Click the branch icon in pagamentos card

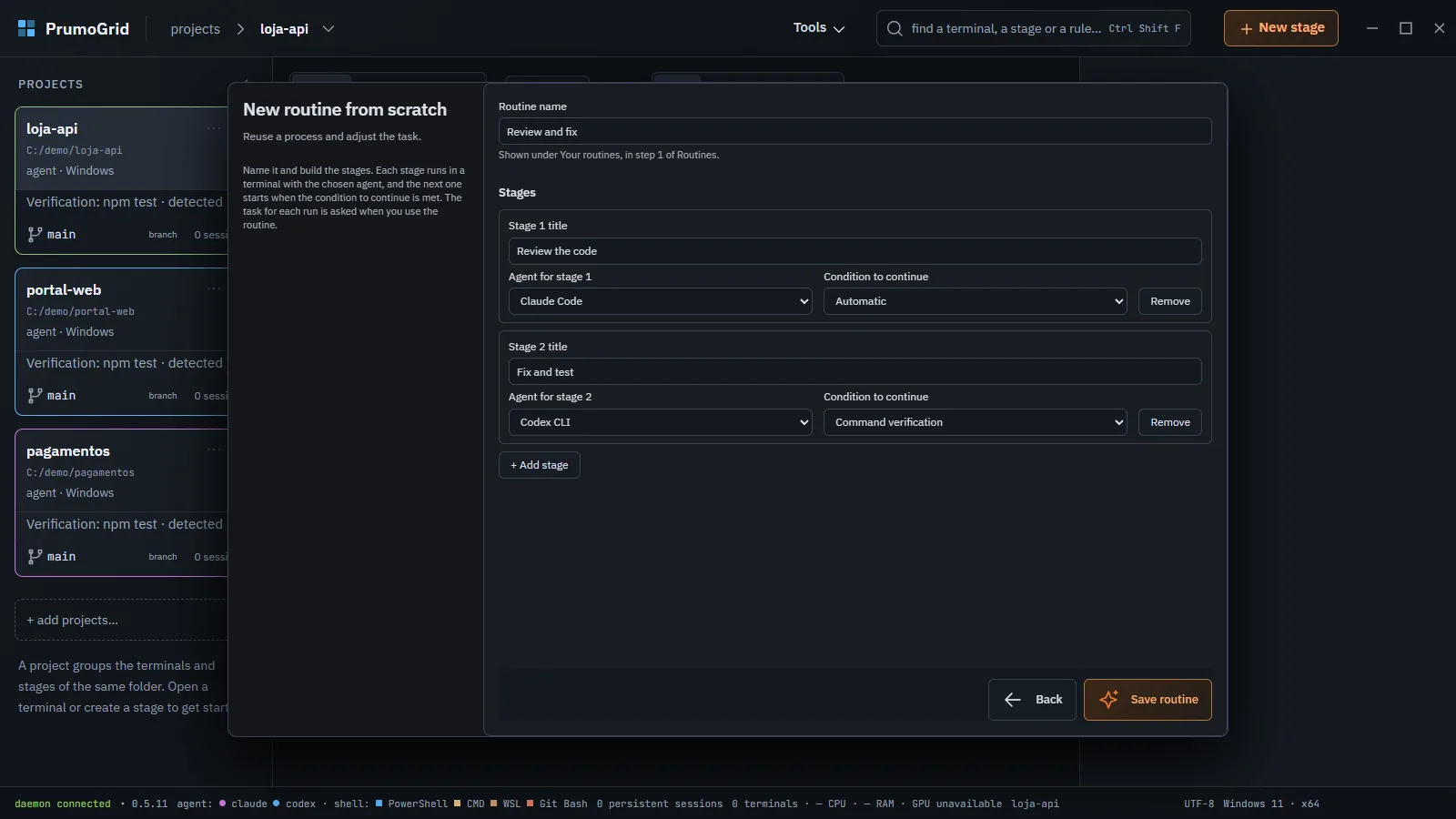point(35,556)
